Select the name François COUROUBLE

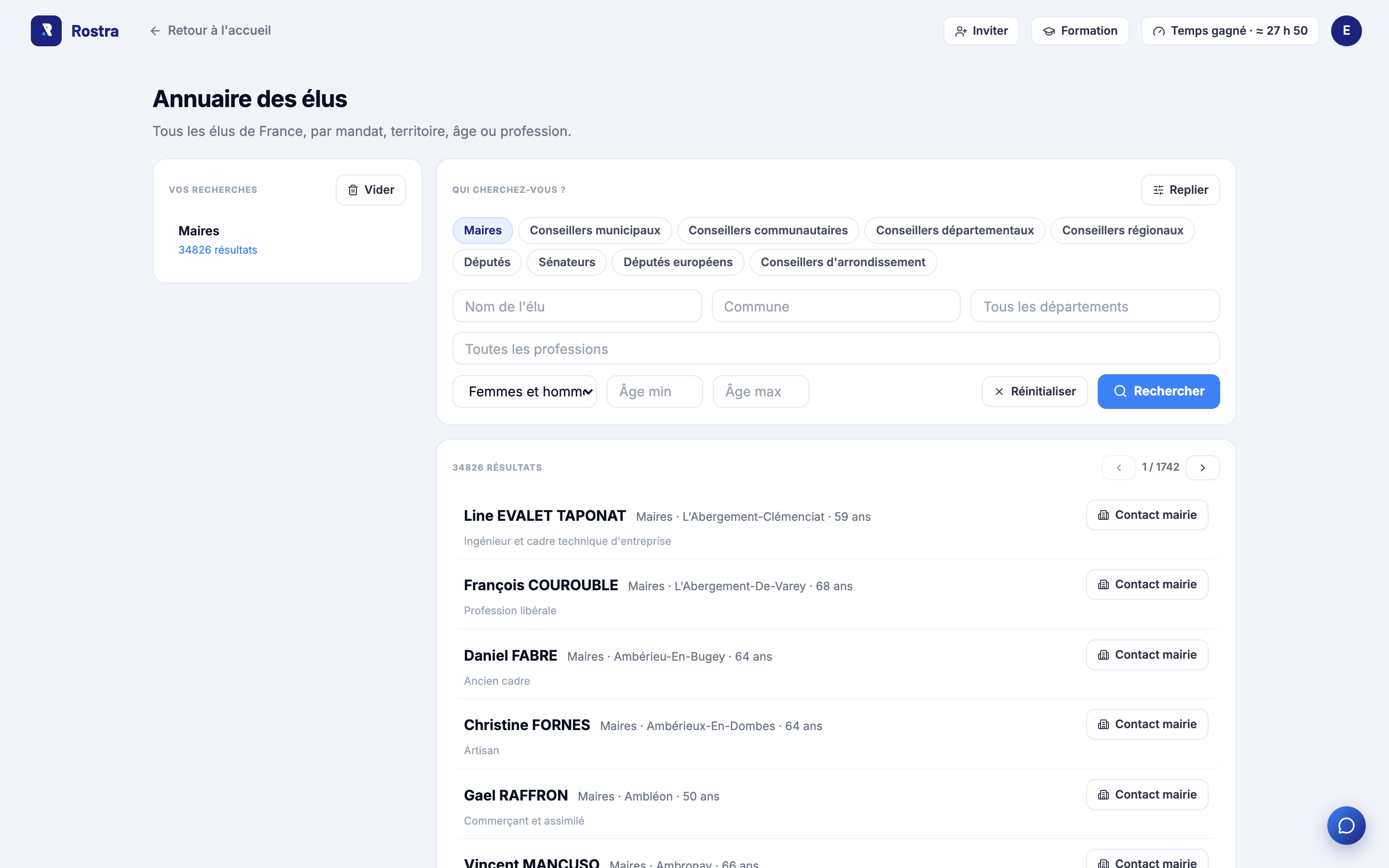(541, 585)
